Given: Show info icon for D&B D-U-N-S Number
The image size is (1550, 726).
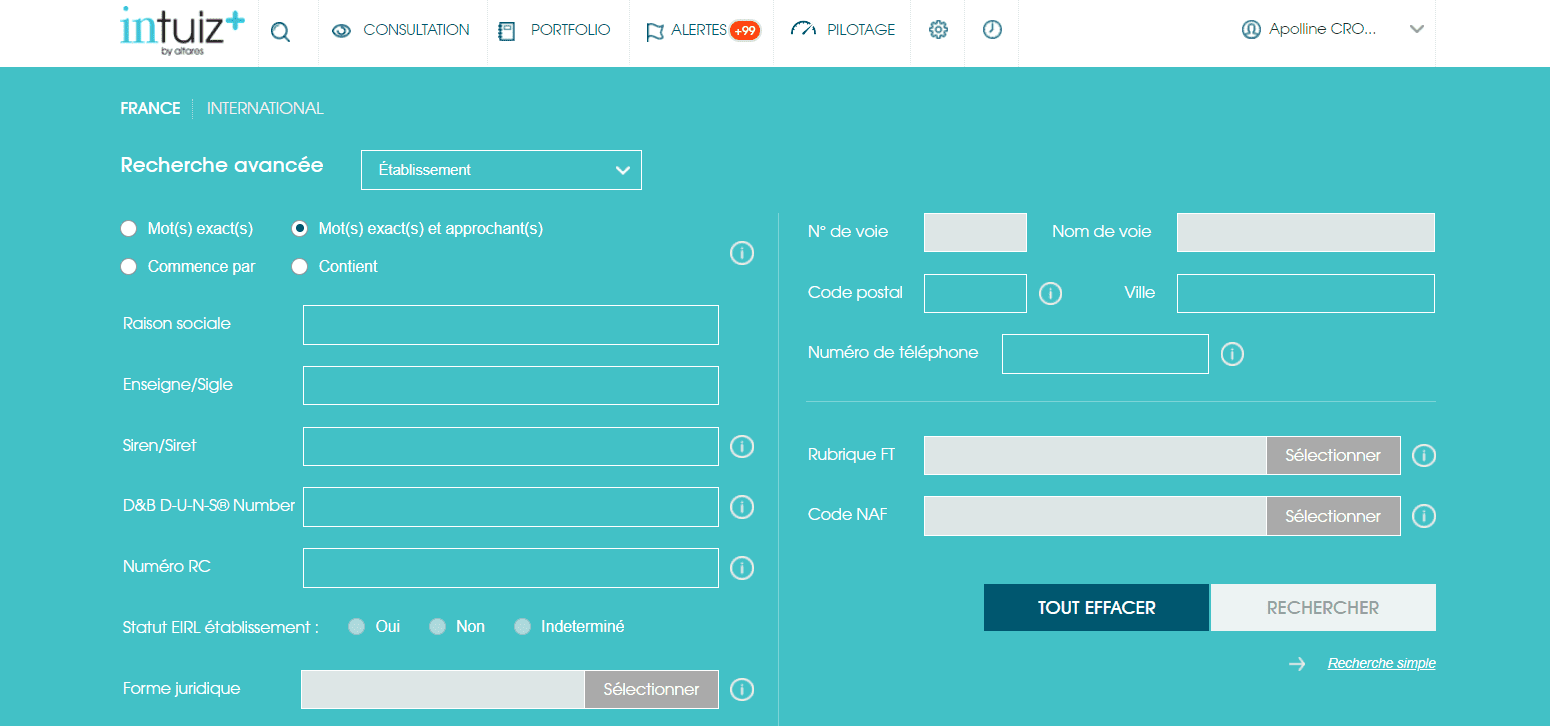Looking at the screenshot, I should 742,507.
